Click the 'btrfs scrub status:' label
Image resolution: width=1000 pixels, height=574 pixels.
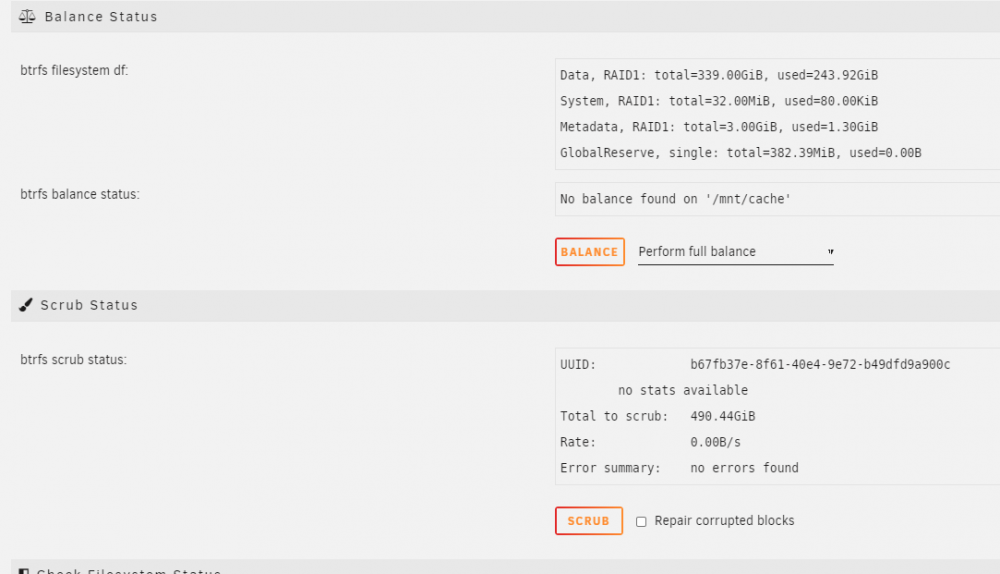pos(73,360)
